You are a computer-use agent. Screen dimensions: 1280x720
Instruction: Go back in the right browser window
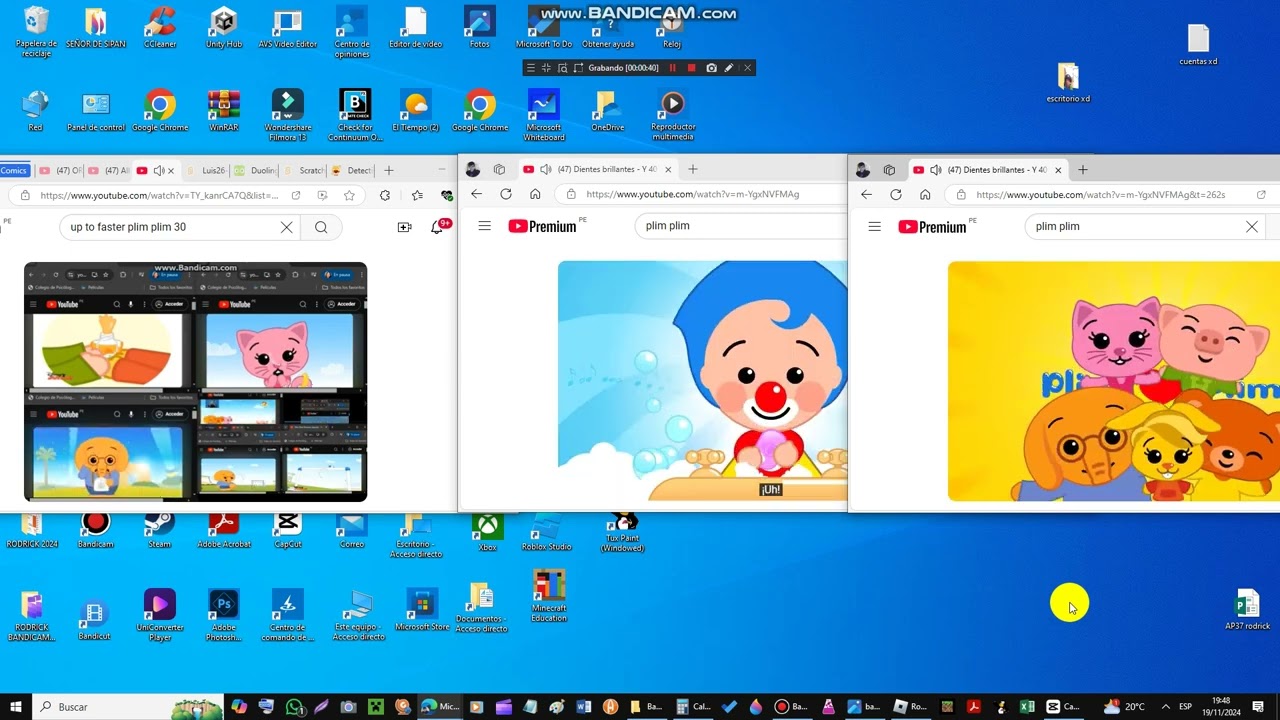pyautogui.click(x=866, y=195)
